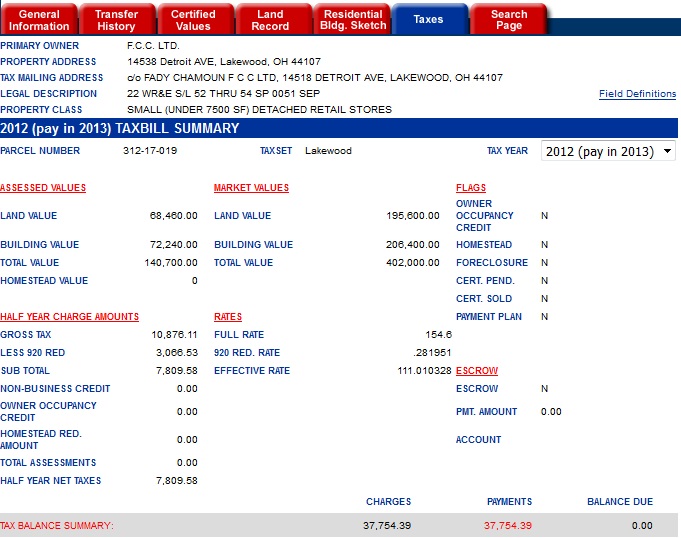Click the 2012 Taxbill Summary header bar

pyautogui.click(x=340, y=128)
